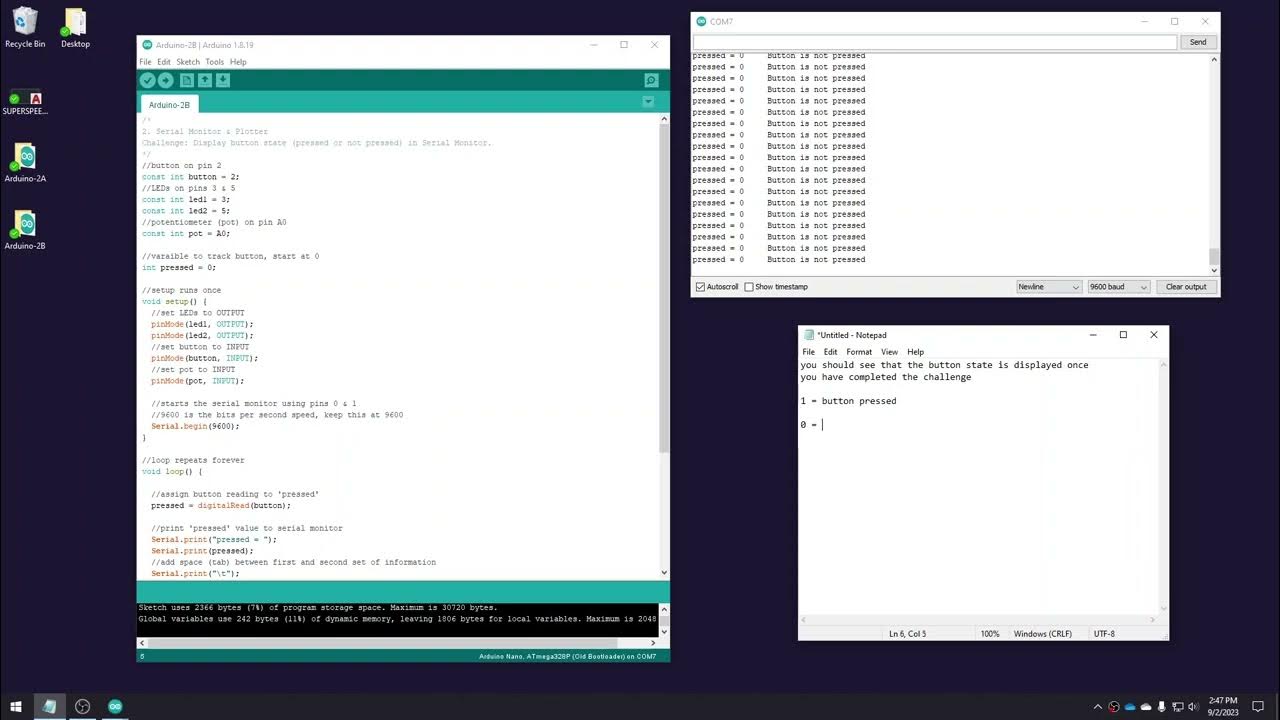Screen dimensions: 1280x720
Task: Open the Edit menu in Arduino IDE
Action: click(x=164, y=62)
